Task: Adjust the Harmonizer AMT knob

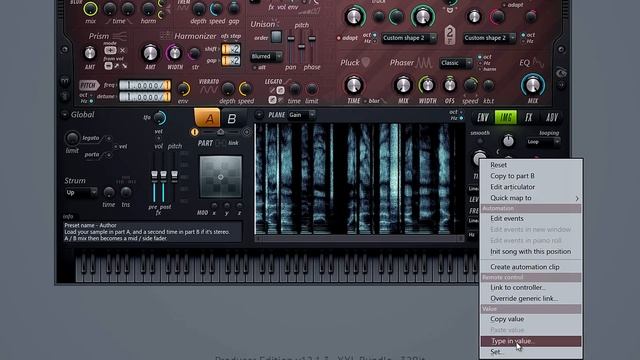Action: 150,53
